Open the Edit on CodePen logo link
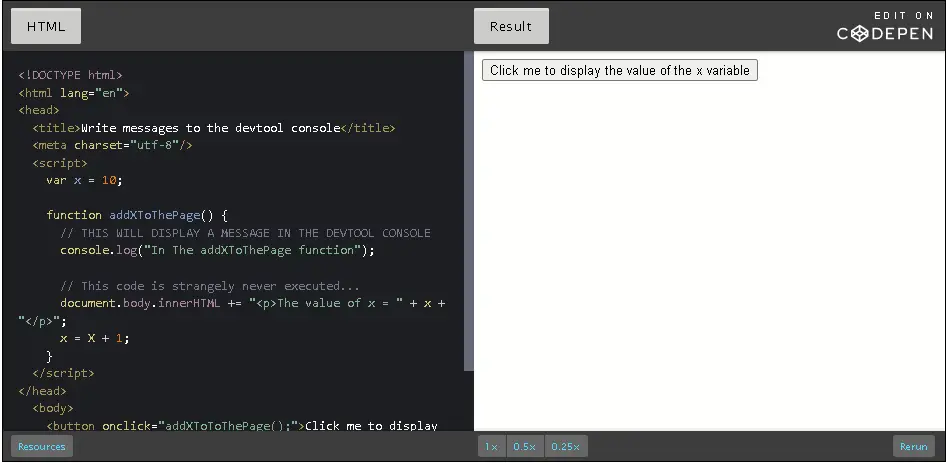 click(885, 27)
